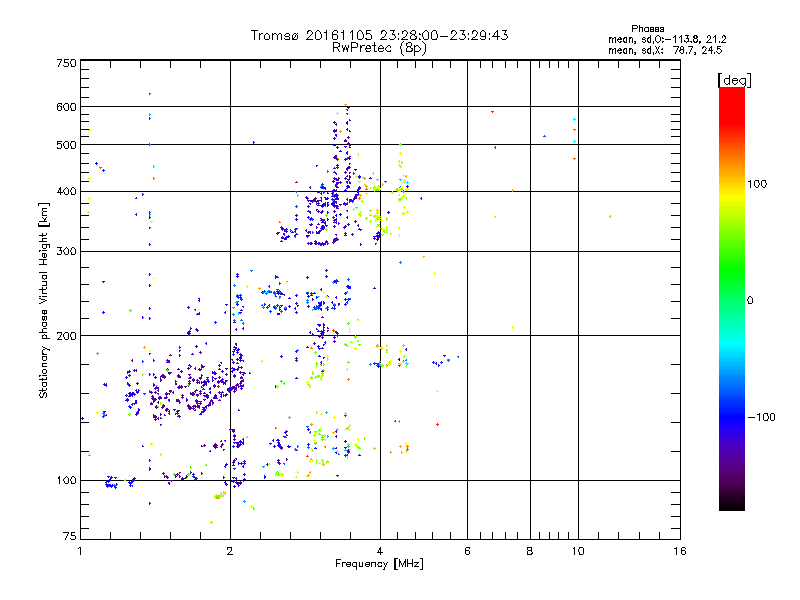The width and height of the screenshot is (800, 600).
Task: Click the colorbar tick label '100'
Action: 757,184
